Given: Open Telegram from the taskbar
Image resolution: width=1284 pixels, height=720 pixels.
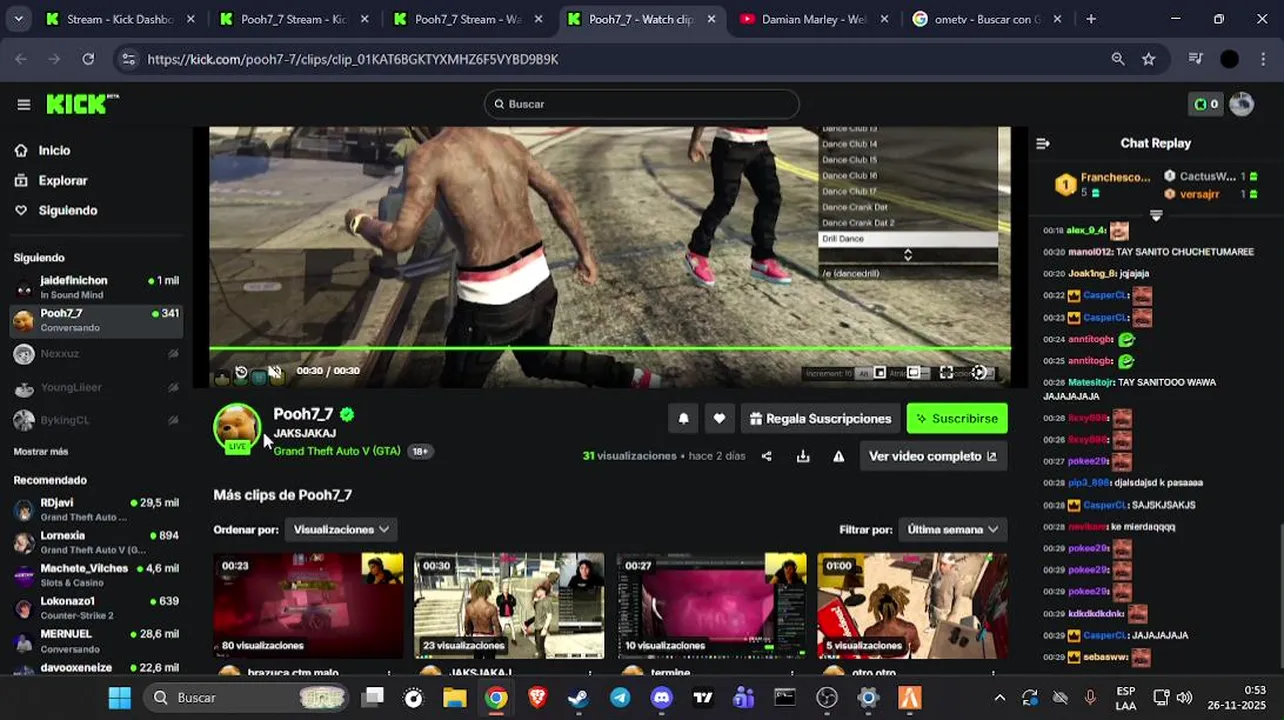Looking at the screenshot, I should (620, 698).
